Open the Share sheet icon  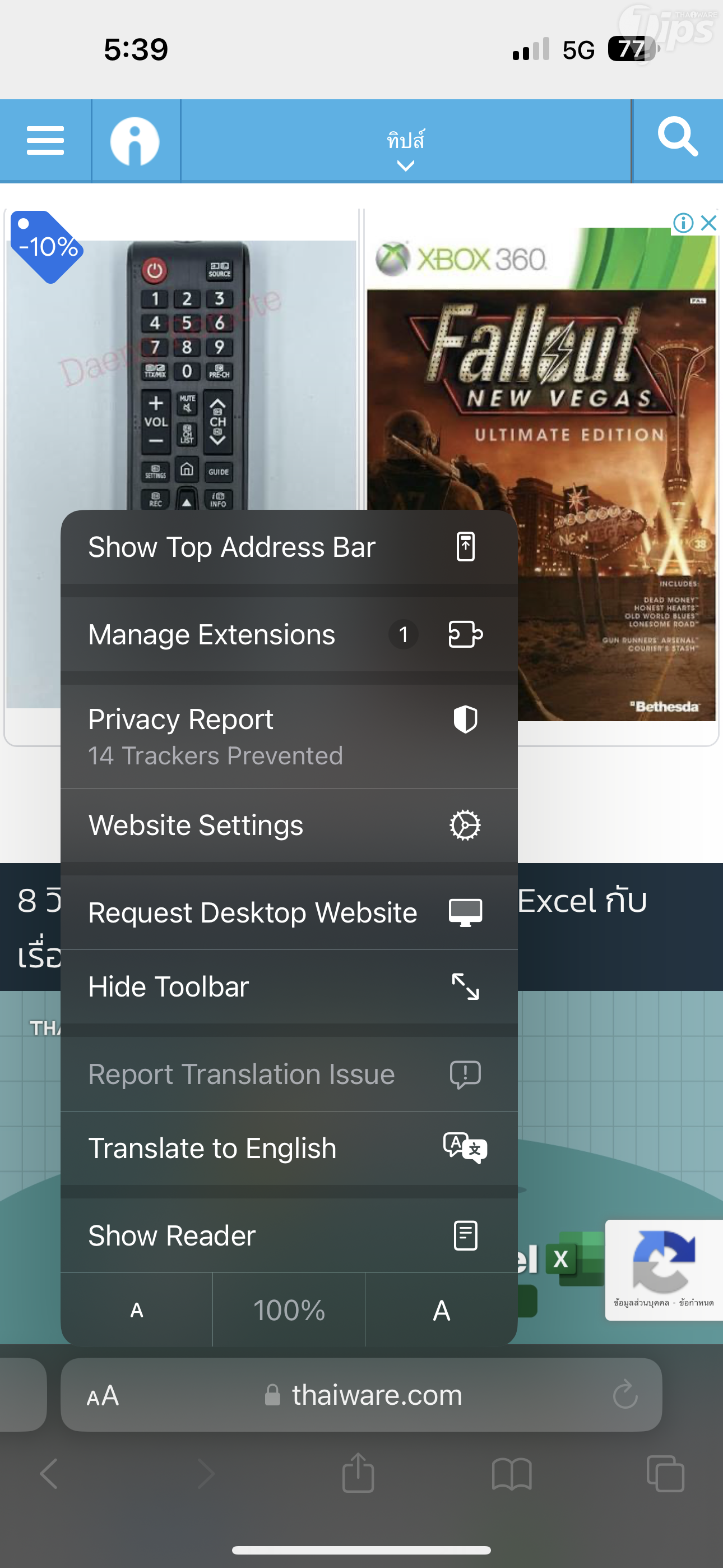click(359, 1472)
